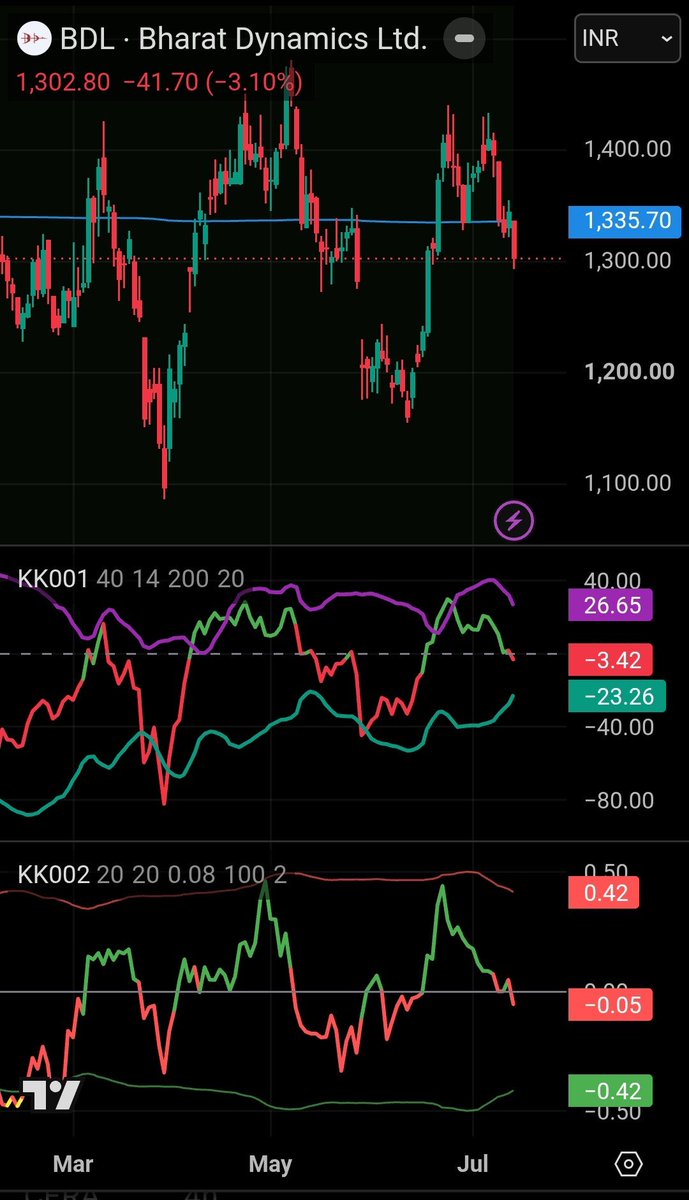Click the -41.70 (-3.10%) price change text
This screenshot has width=689, height=1200.
(x=212, y=82)
